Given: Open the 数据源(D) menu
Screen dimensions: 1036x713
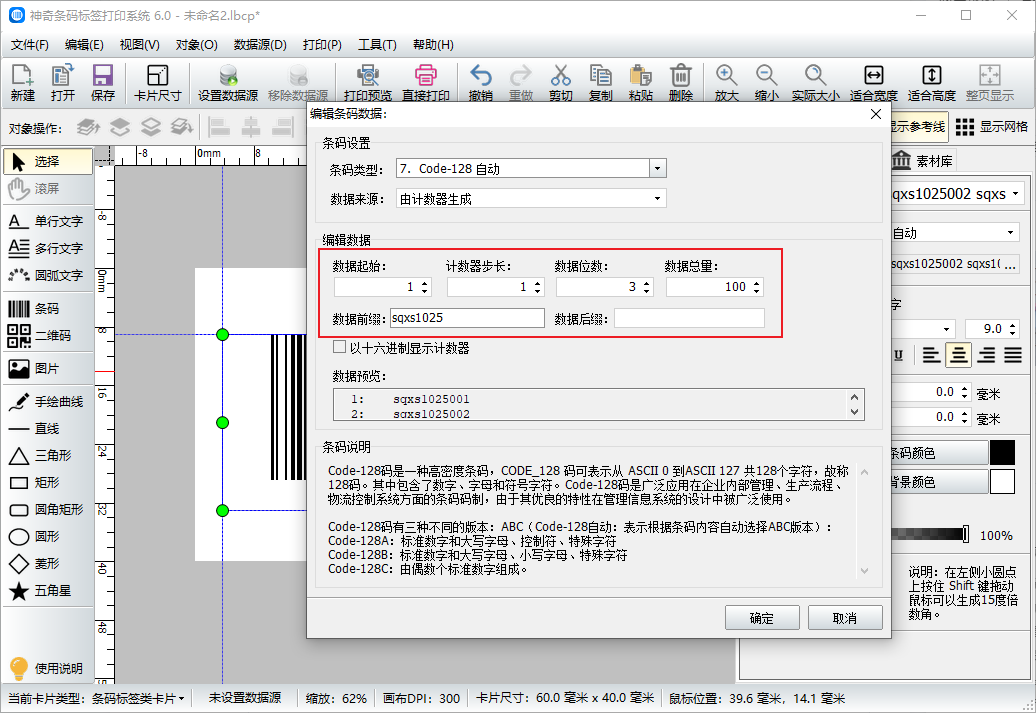Looking at the screenshot, I should [x=260, y=45].
